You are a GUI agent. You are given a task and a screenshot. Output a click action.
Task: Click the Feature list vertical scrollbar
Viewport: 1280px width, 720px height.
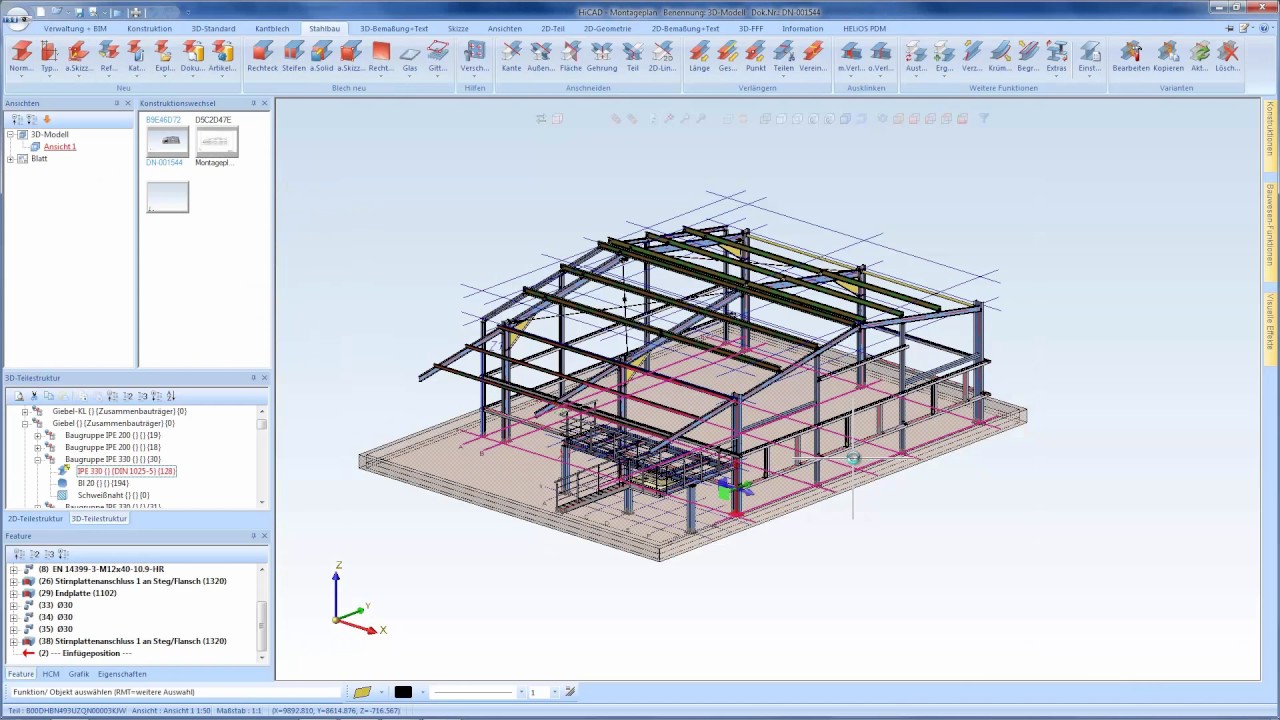coord(262,612)
